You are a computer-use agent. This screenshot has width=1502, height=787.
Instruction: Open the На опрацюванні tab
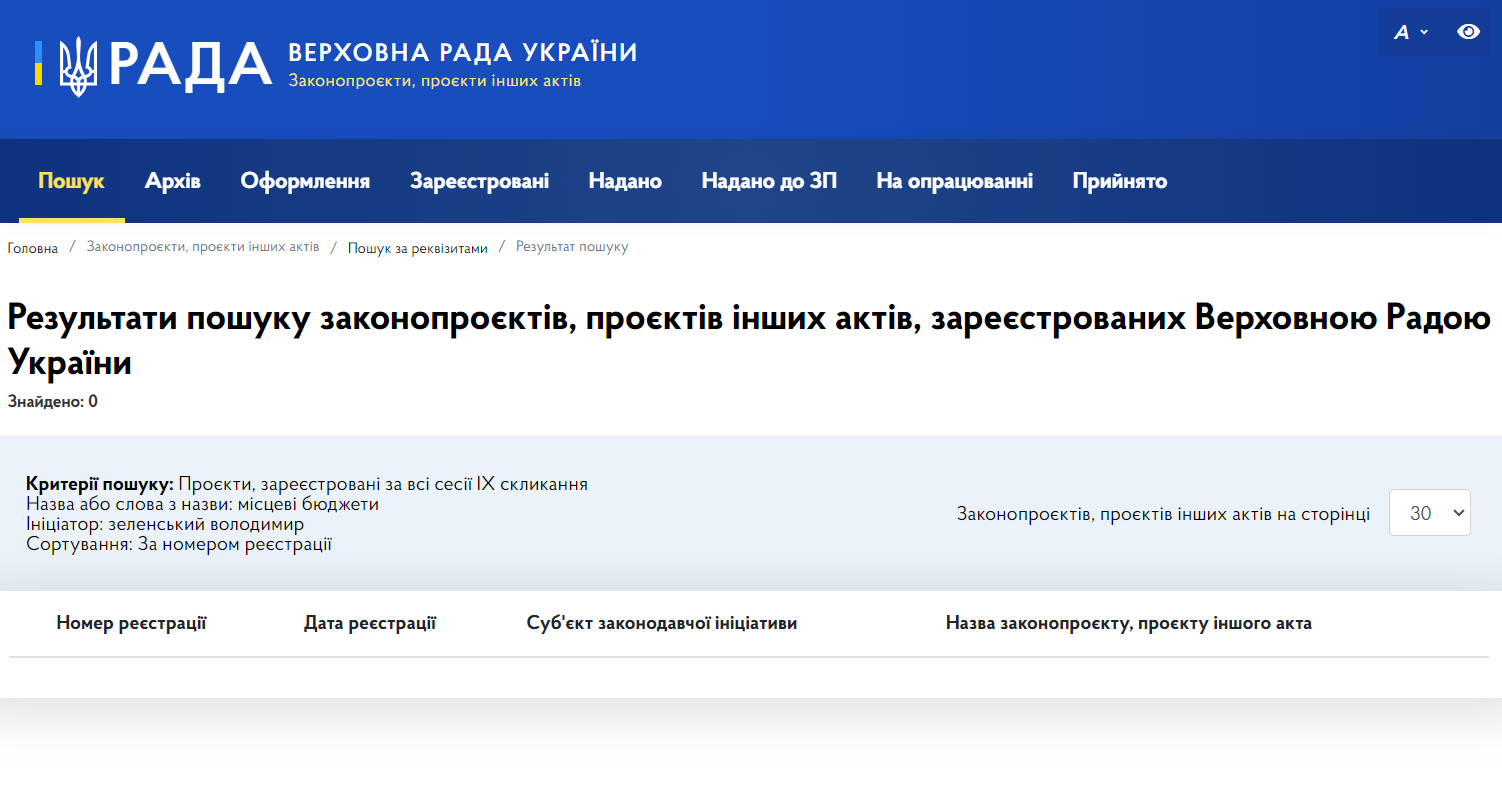[x=955, y=181]
